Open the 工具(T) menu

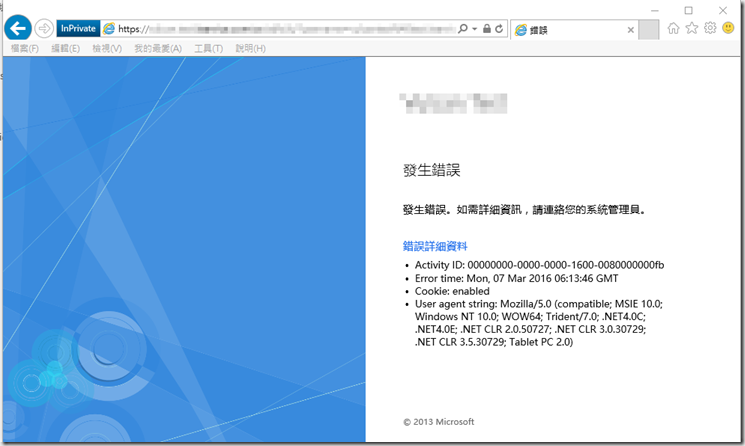pyautogui.click(x=208, y=48)
